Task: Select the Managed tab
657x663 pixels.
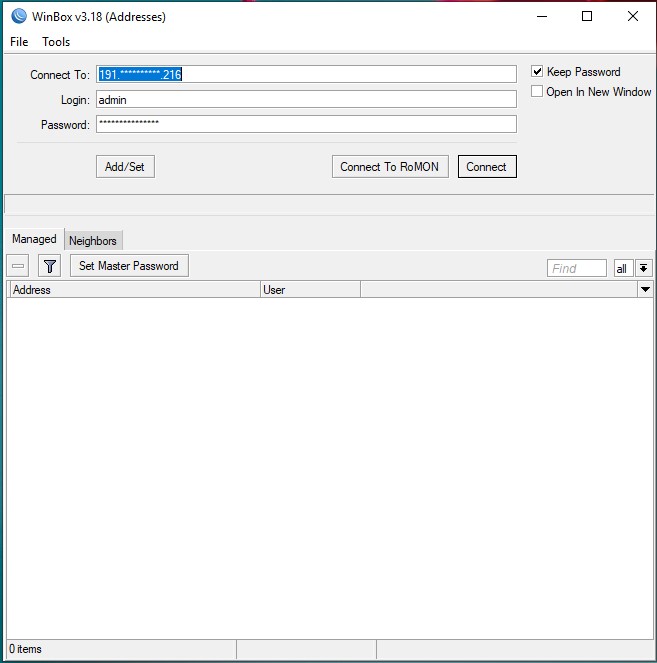Action: pos(34,239)
